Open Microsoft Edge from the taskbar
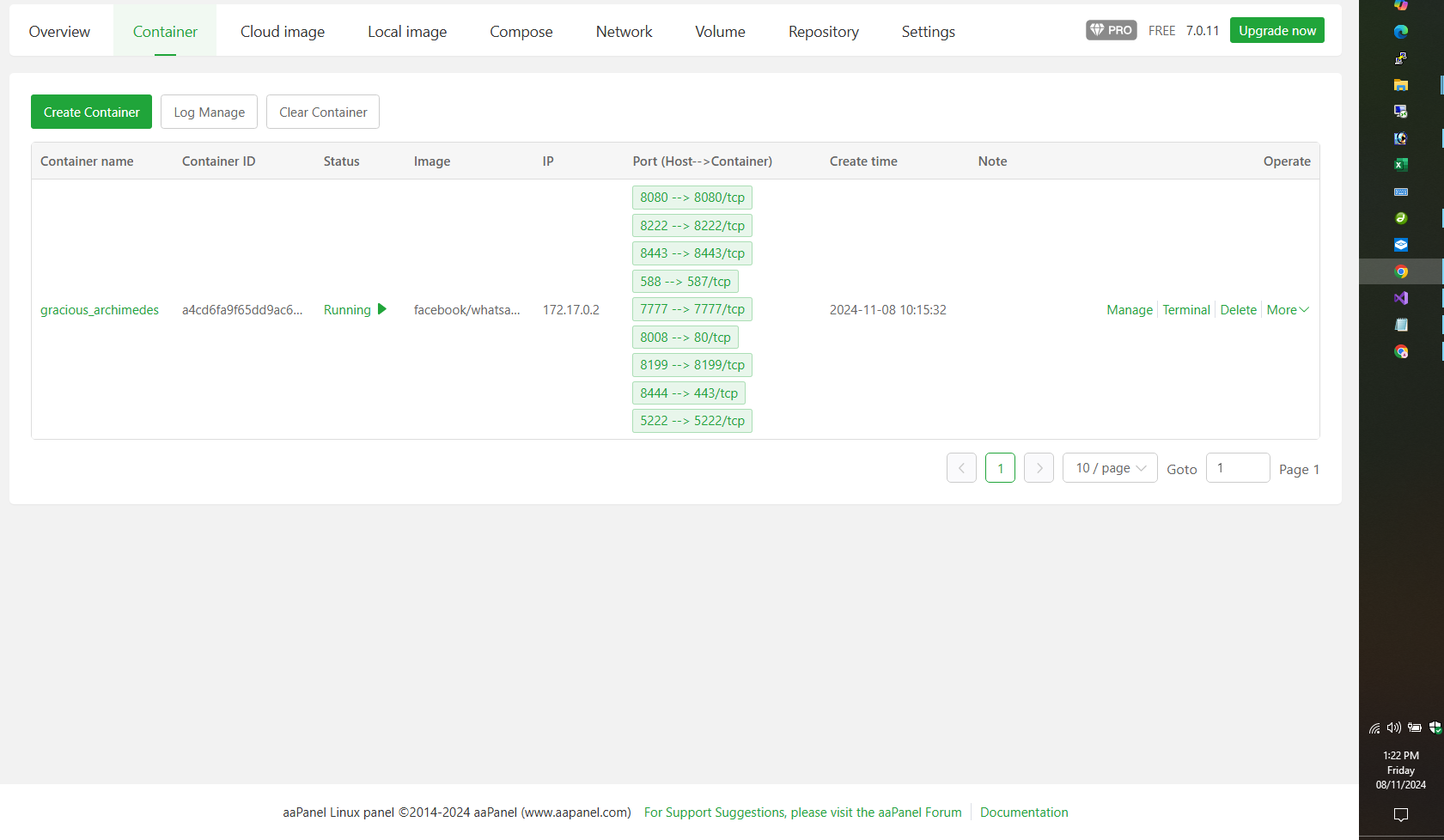The width and height of the screenshot is (1444, 840). point(1400,32)
